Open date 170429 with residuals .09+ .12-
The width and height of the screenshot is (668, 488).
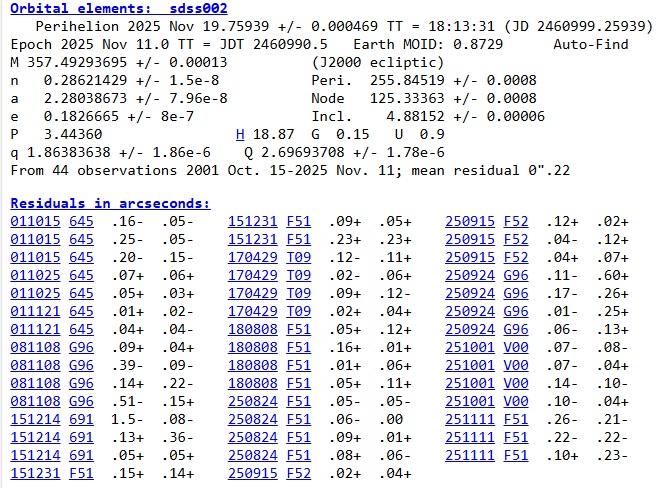coord(252,293)
